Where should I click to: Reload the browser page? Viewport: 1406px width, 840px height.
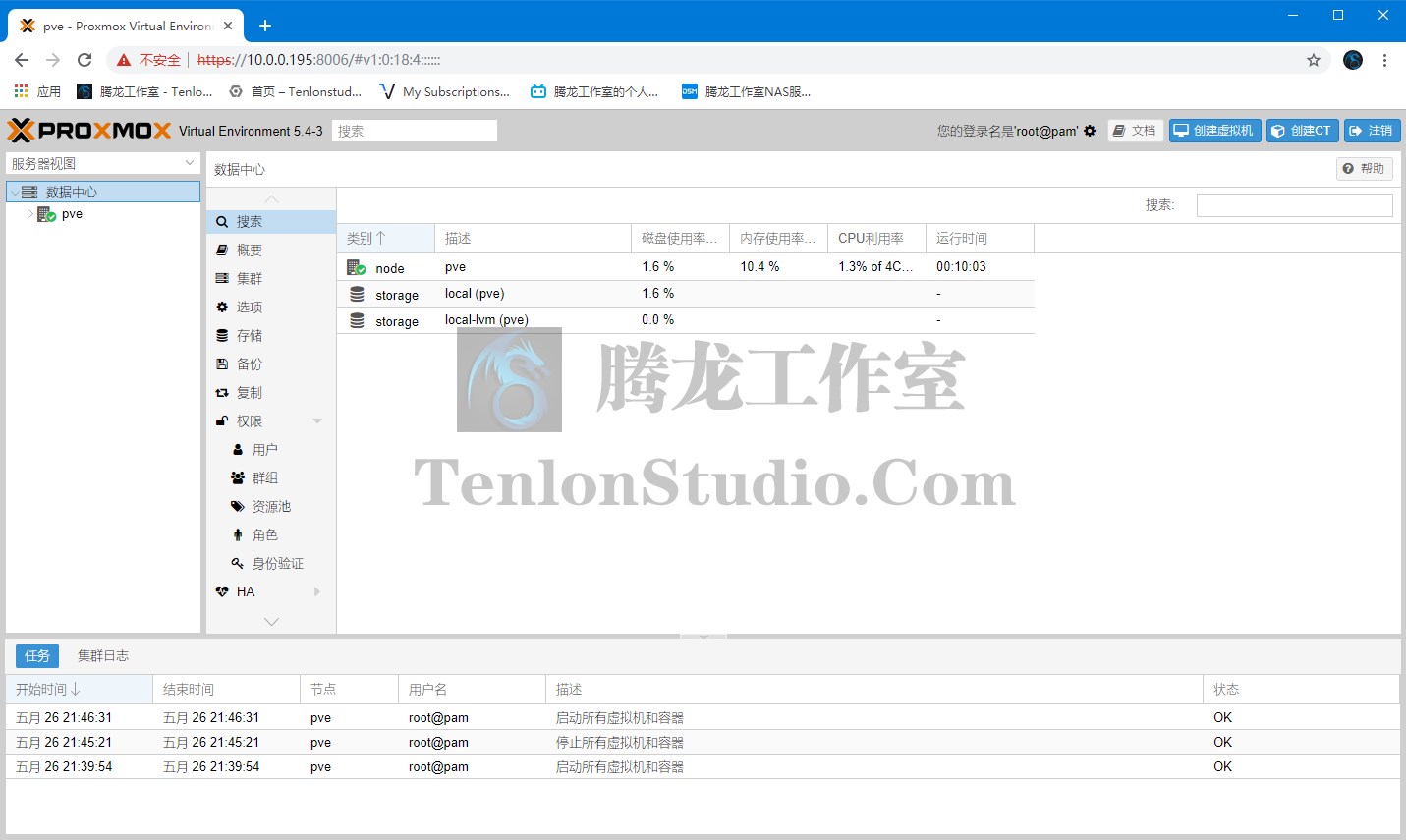(x=84, y=60)
